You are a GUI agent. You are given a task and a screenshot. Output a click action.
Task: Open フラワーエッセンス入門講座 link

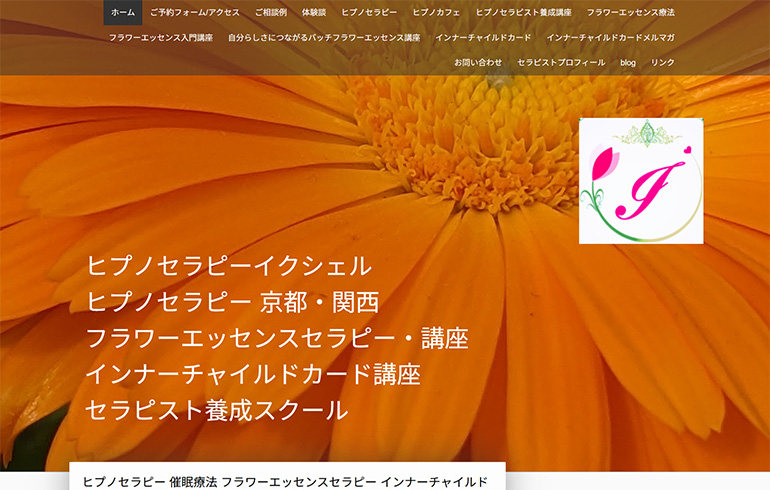pyautogui.click(x=161, y=37)
